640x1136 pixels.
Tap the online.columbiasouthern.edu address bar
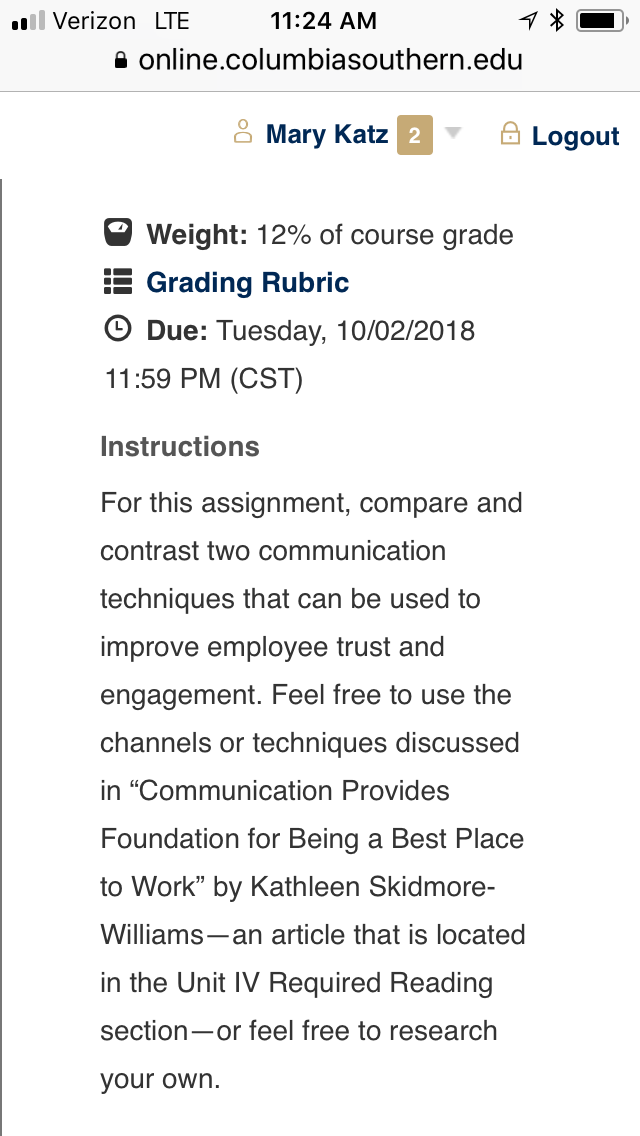[x=319, y=60]
